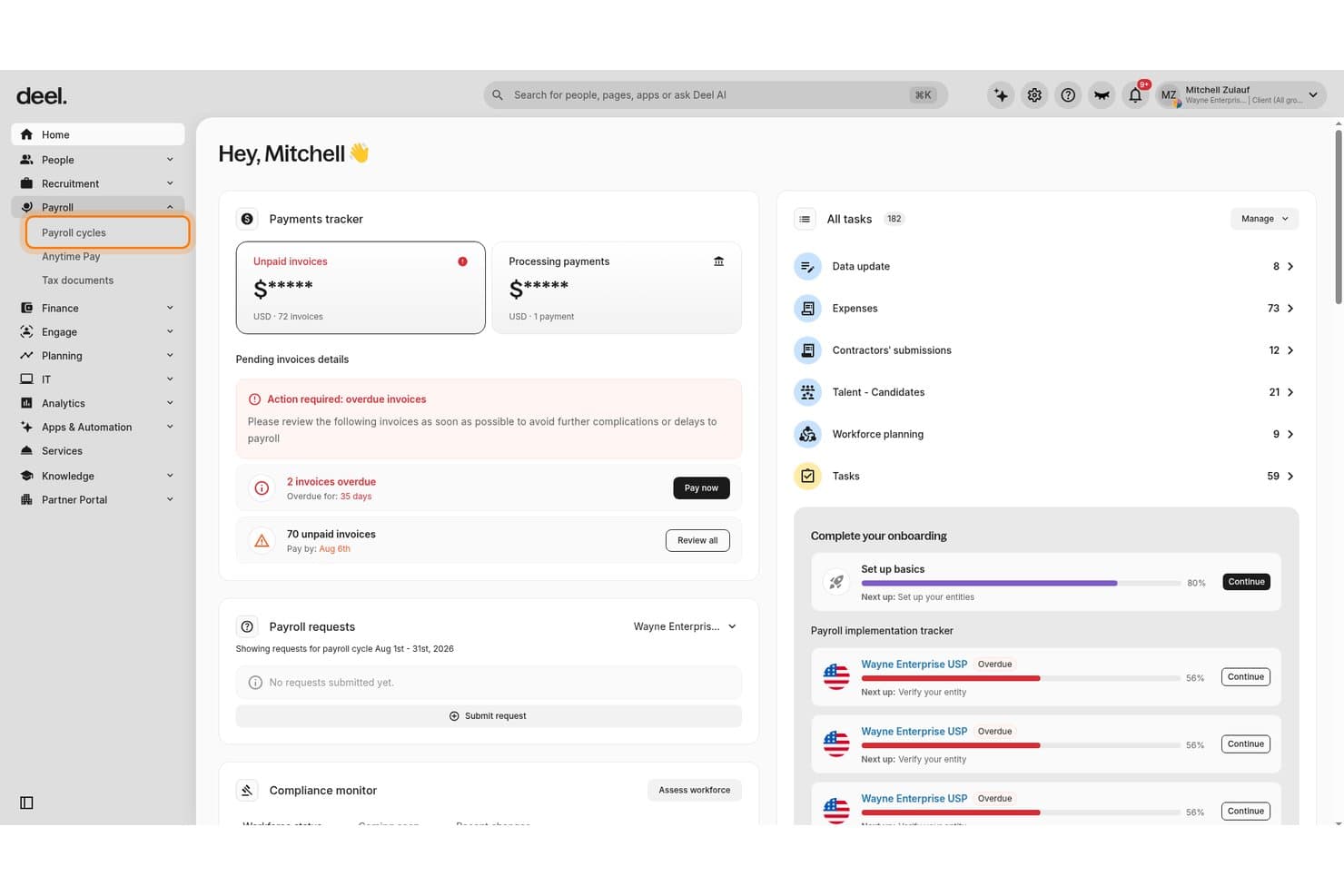Select the Processing payments card
This screenshot has height=896, width=1344.
pos(617,288)
